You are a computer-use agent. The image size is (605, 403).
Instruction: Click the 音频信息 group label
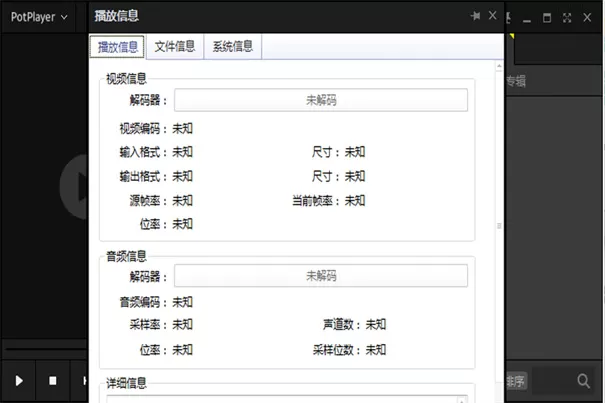click(x=126, y=256)
